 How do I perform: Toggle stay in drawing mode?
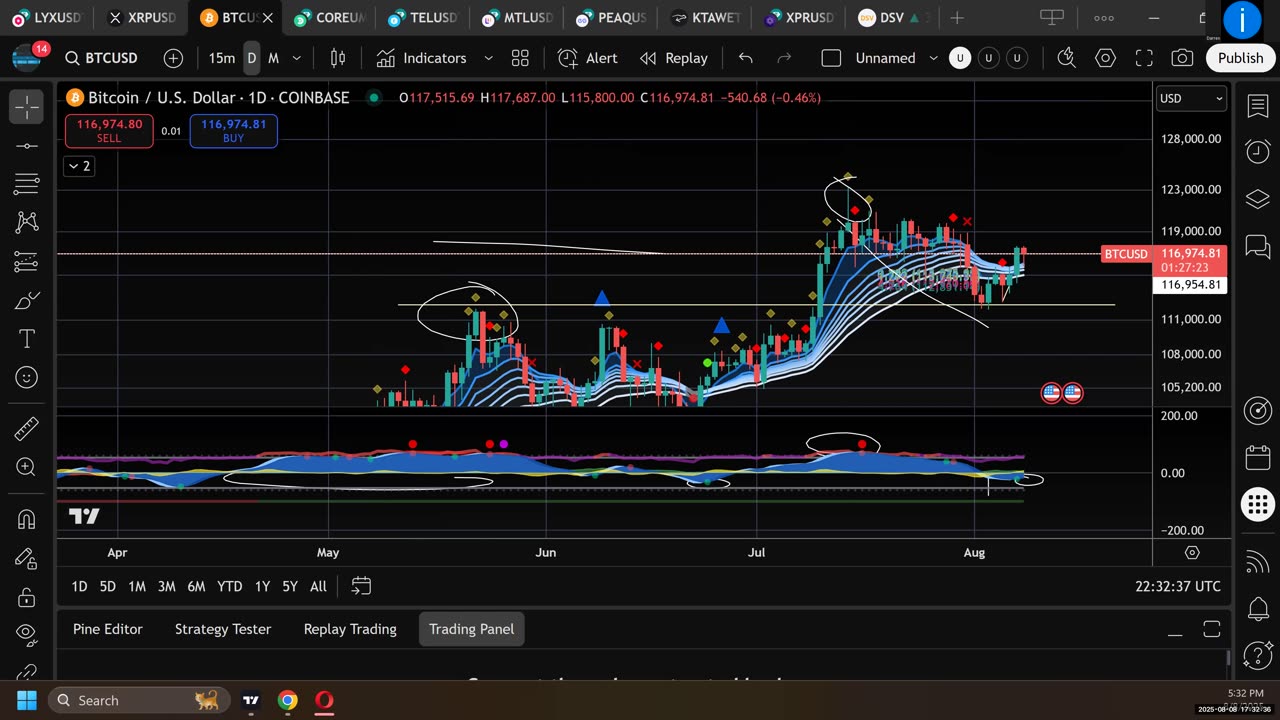[27, 558]
